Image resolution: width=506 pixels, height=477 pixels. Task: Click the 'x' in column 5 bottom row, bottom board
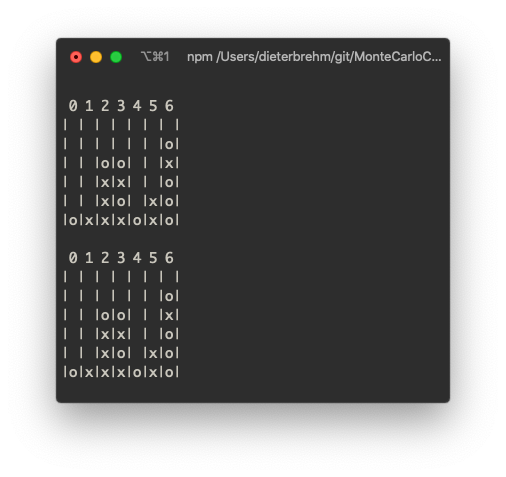(153, 372)
